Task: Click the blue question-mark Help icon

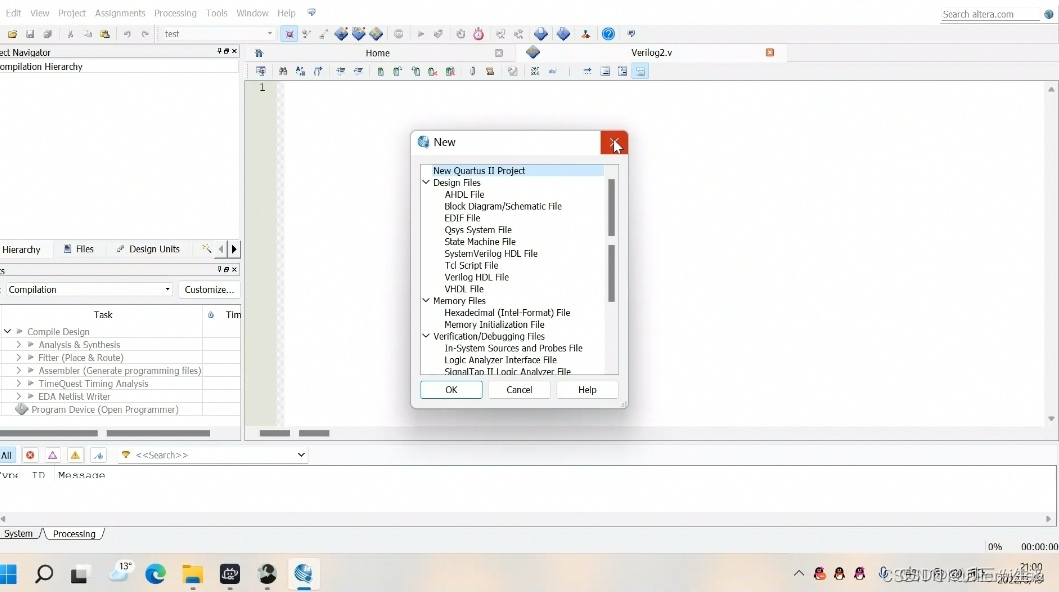Action: tap(609, 34)
